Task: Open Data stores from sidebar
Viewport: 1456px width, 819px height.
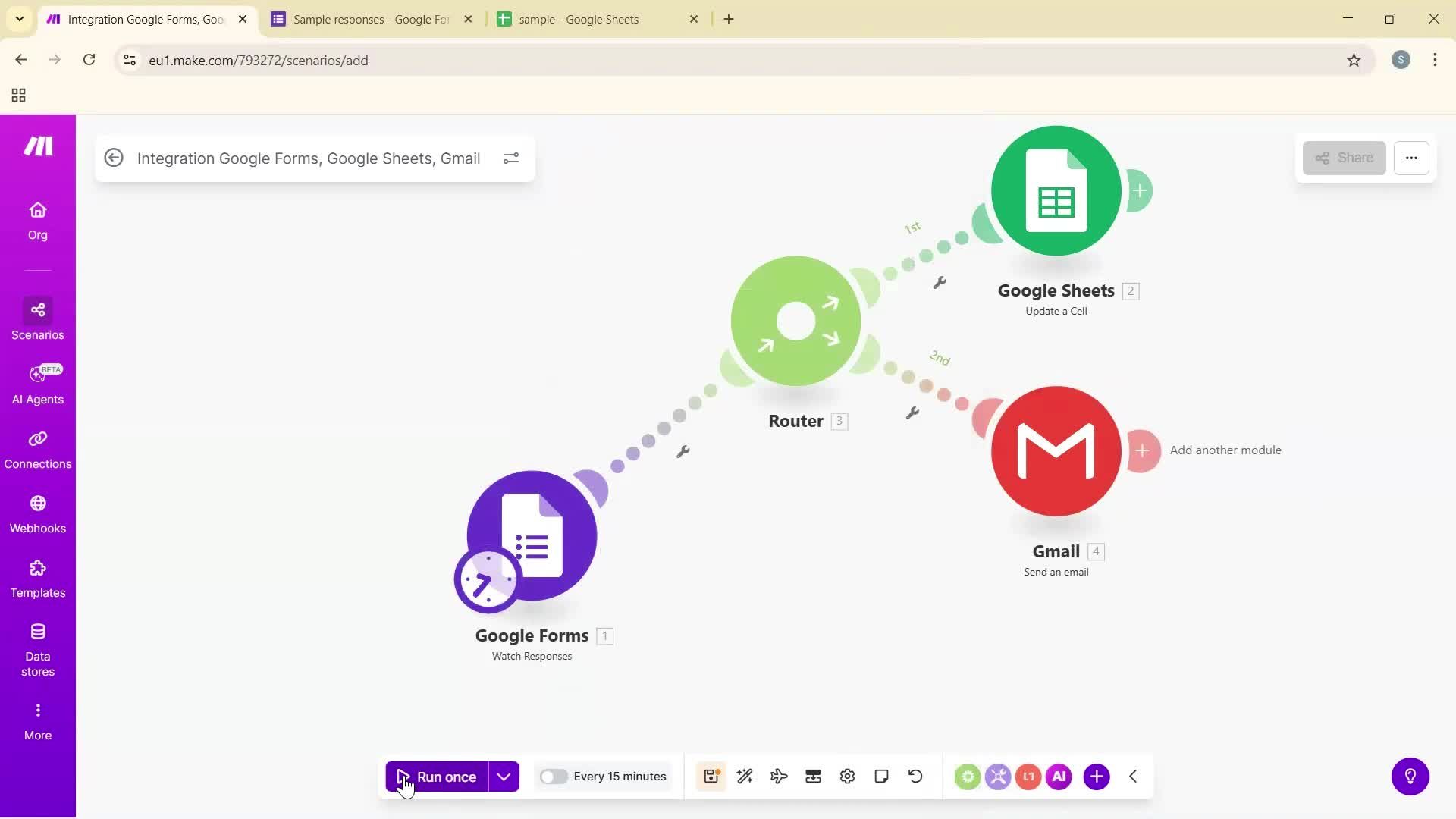Action: pos(37,648)
